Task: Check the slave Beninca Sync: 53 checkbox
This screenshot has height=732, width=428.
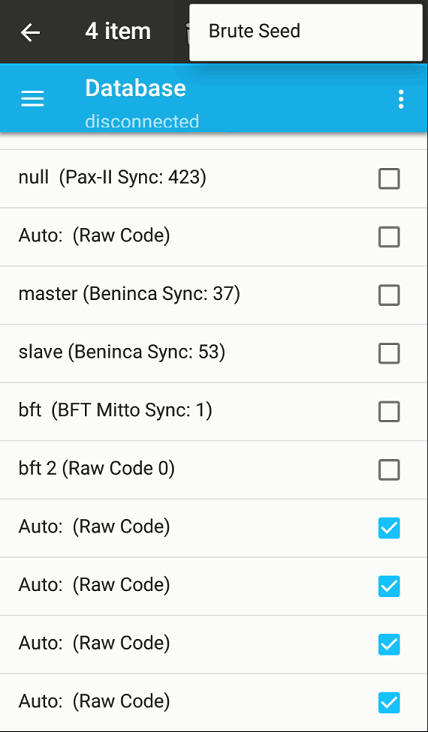Action: 389,353
